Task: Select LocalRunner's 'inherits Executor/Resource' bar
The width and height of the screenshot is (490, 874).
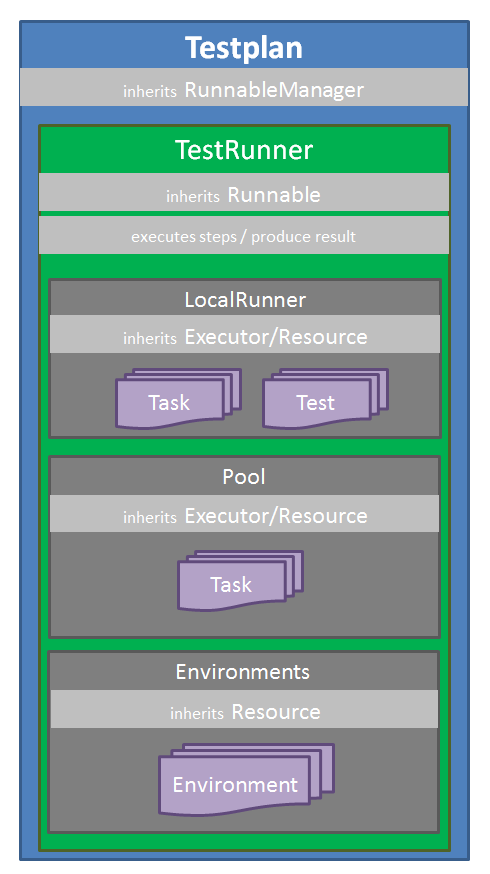Action: coord(245,334)
